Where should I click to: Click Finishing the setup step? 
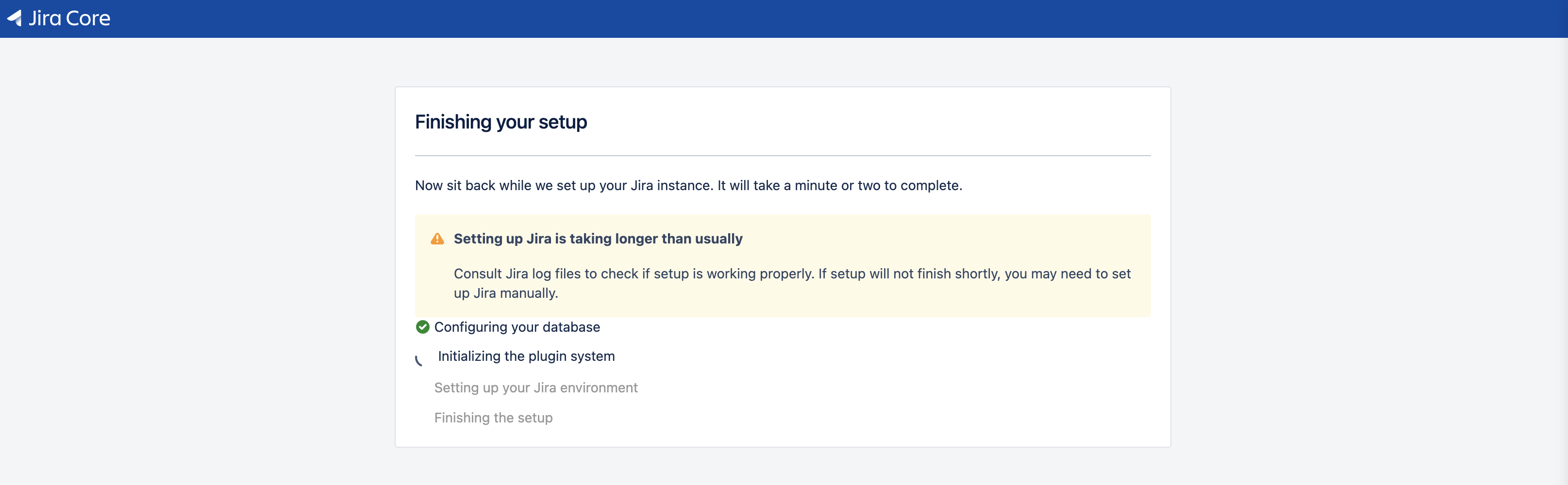tap(493, 418)
